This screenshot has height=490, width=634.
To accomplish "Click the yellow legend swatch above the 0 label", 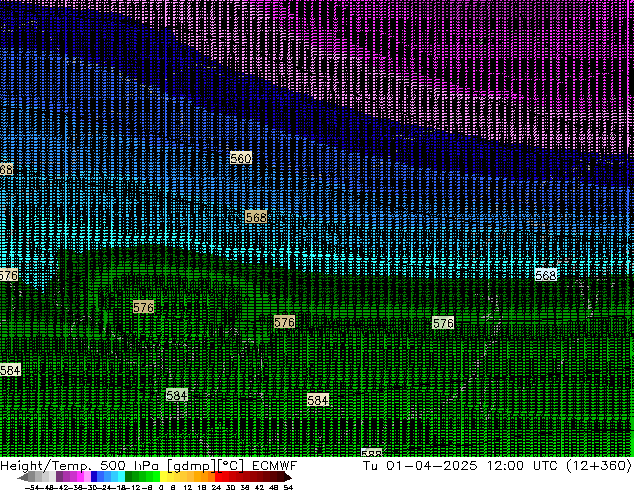I will pos(164,477).
